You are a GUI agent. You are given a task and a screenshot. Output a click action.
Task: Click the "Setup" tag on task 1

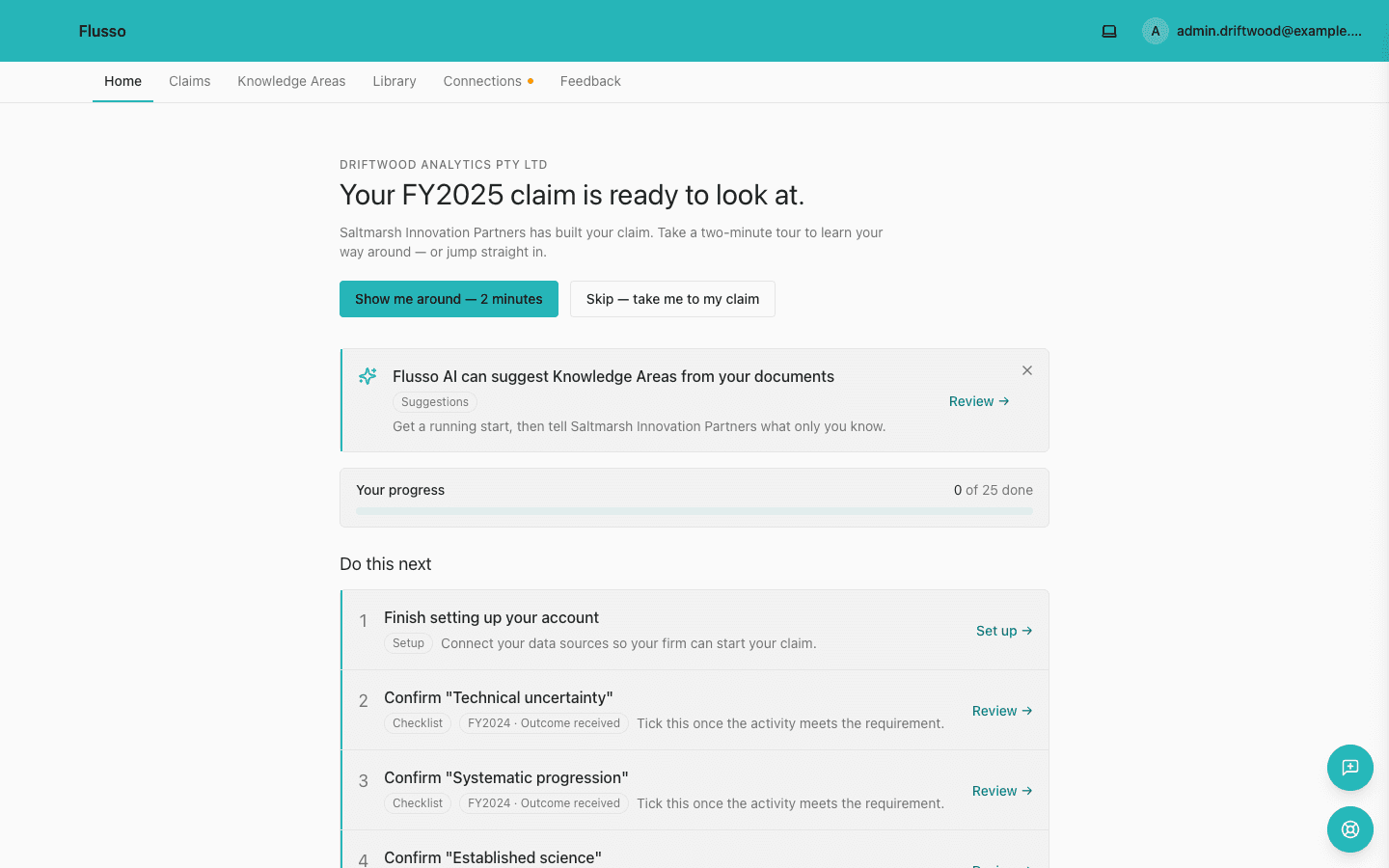pos(408,643)
